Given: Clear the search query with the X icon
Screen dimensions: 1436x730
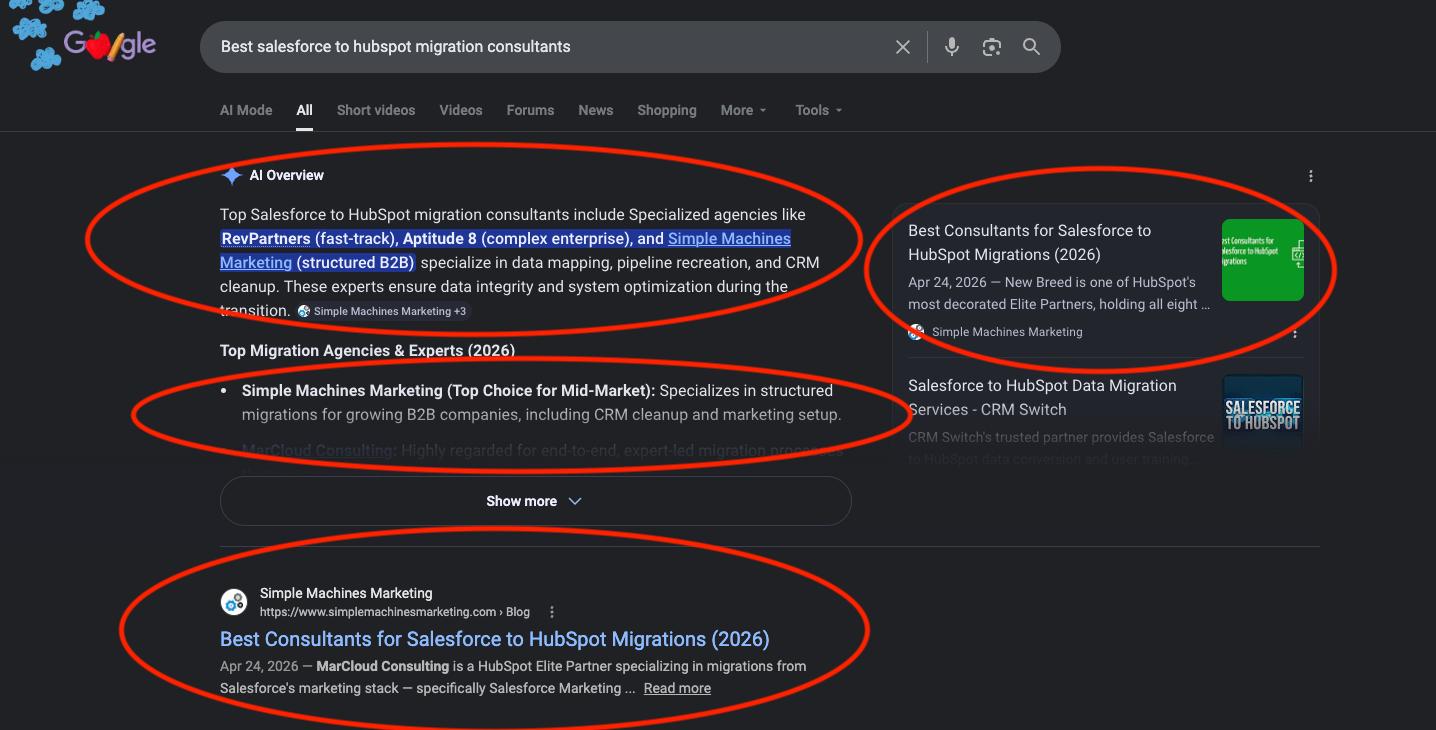Looking at the screenshot, I should click(903, 47).
